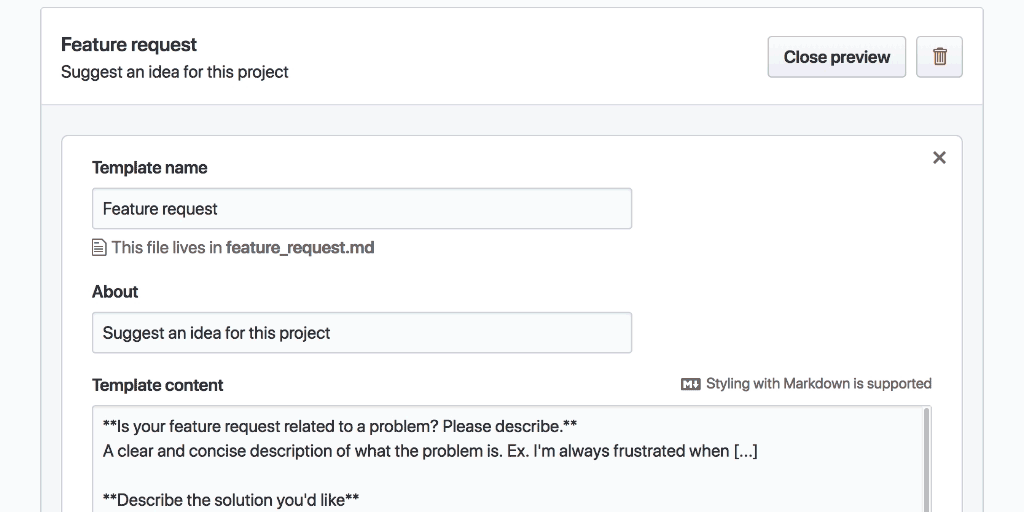This screenshot has width=1024, height=512.
Task: Focus the Template name input field
Action: [361, 209]
